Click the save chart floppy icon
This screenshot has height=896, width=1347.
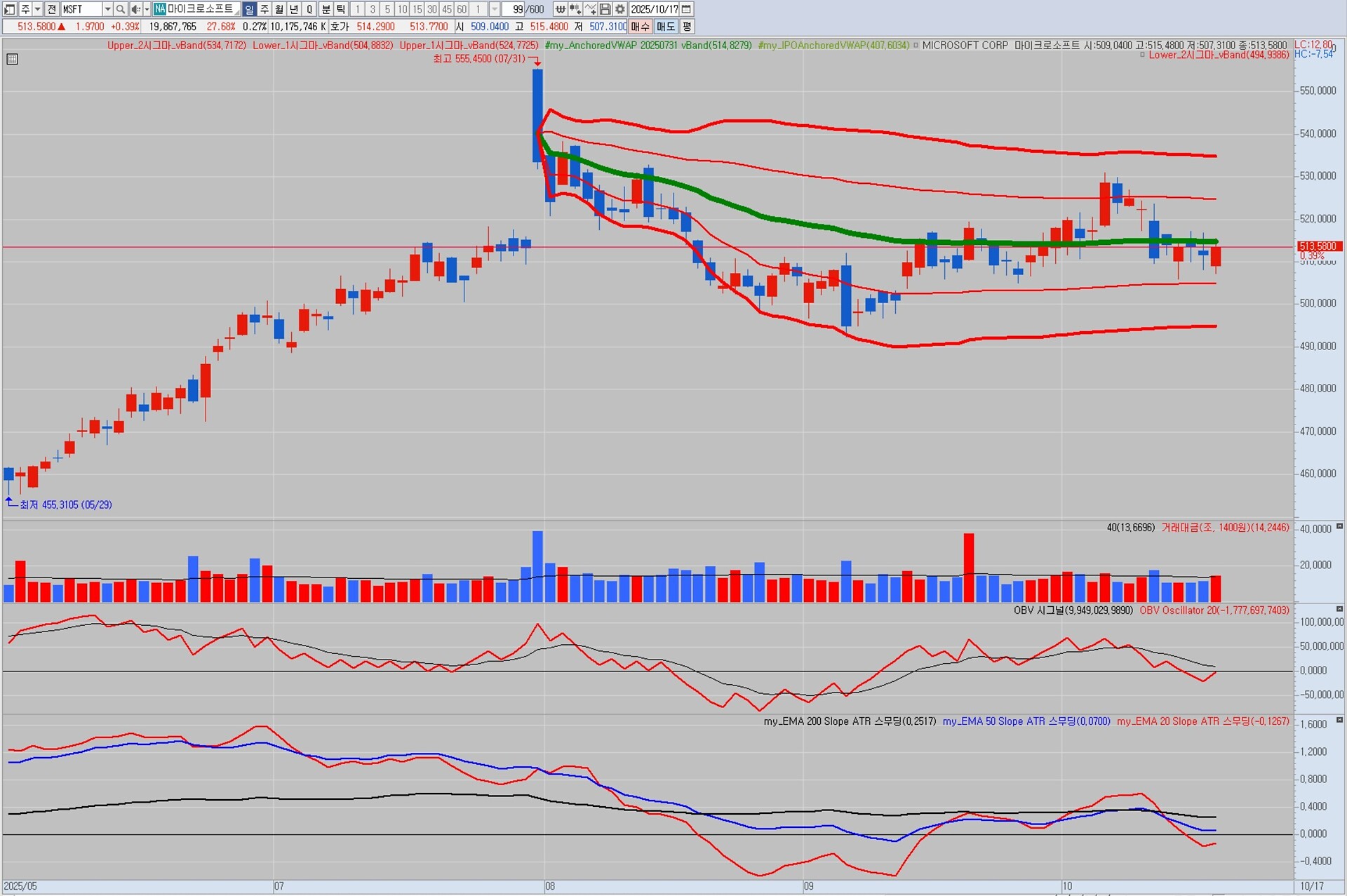click(605, 9)
